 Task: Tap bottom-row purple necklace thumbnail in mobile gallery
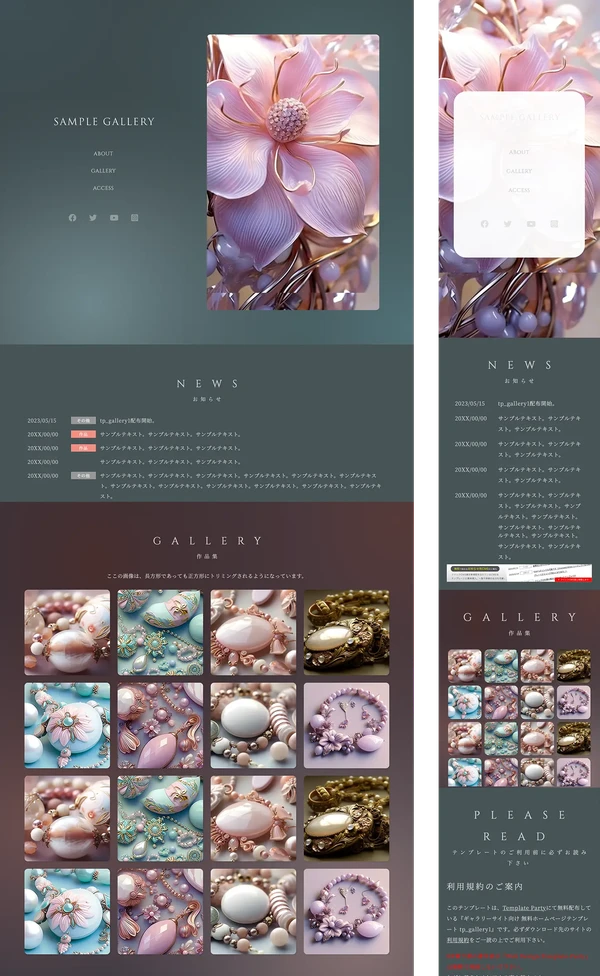point(573,772)
